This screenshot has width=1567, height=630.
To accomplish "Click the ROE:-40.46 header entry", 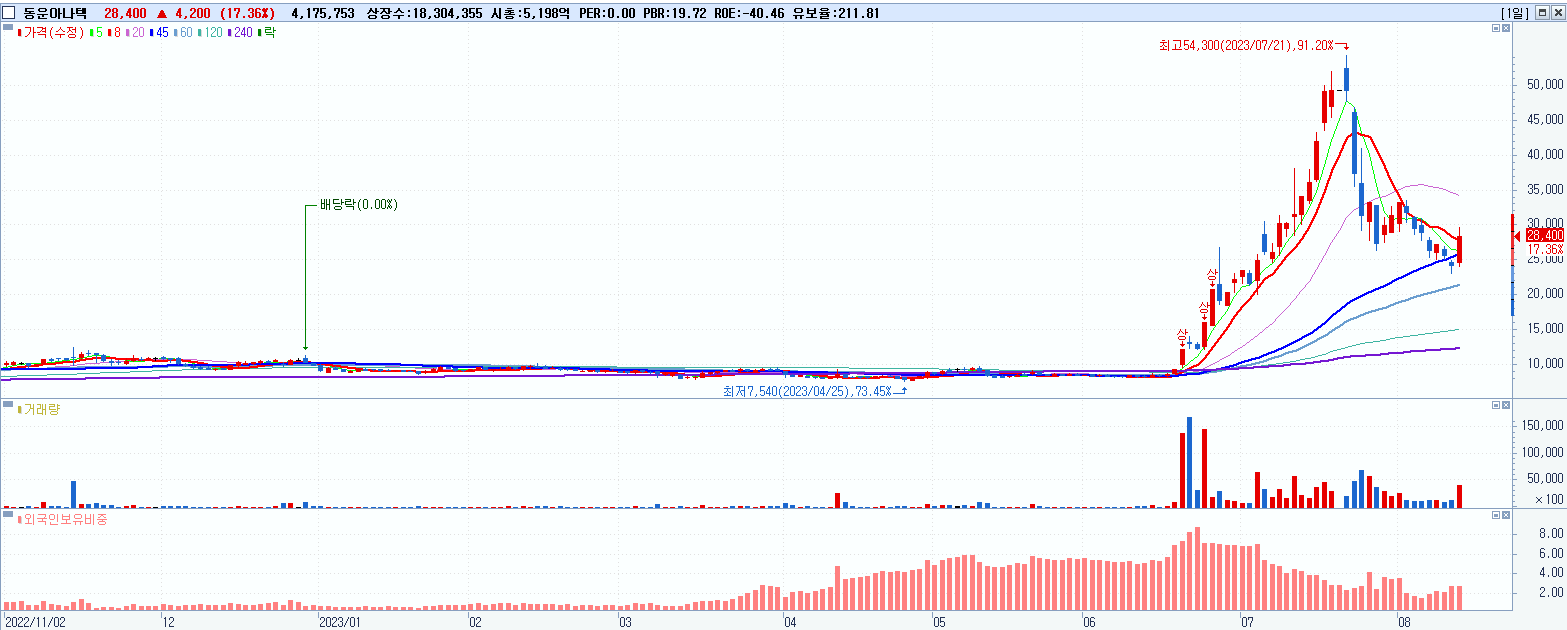I will pyautogui.click(x=749, y=13).
